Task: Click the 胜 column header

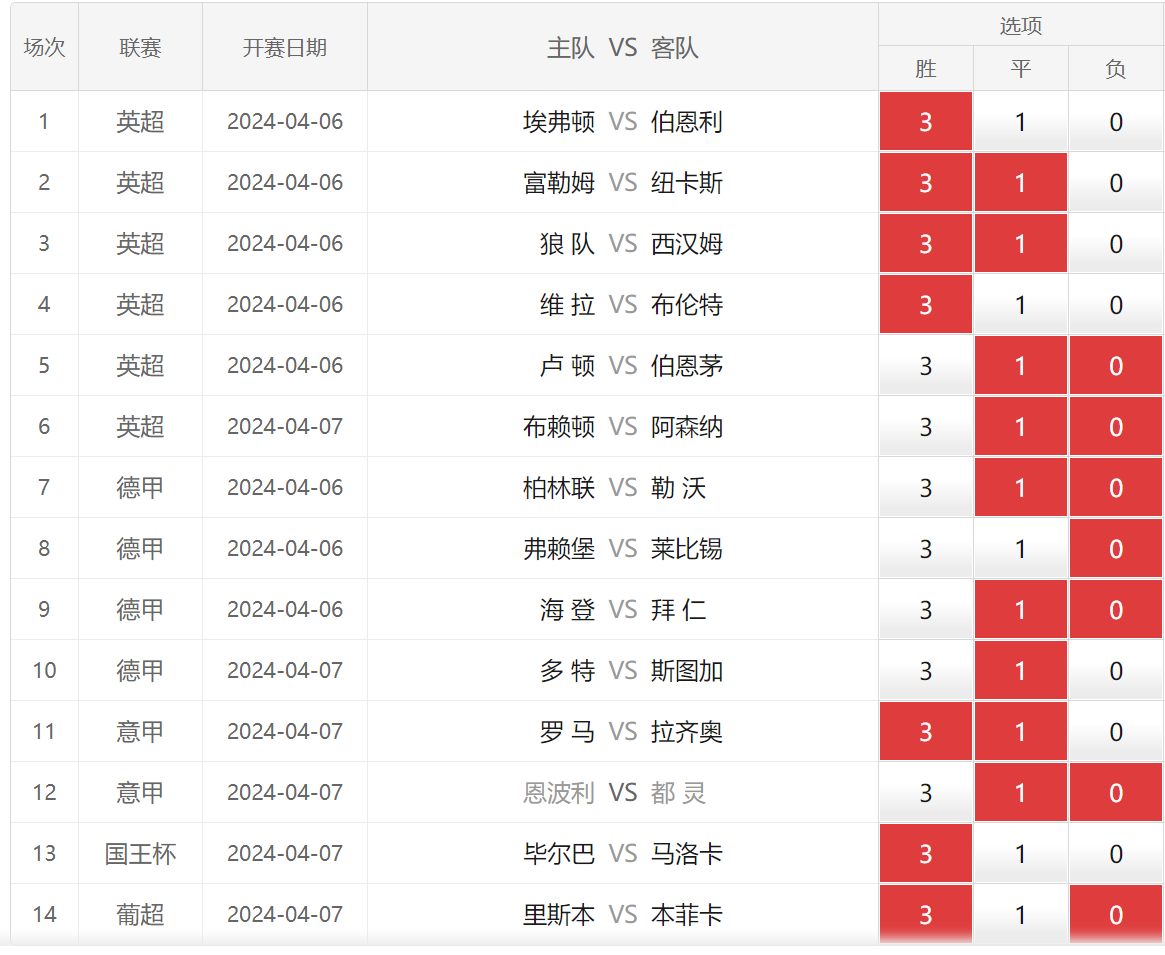Action: (x=925, y=68)
